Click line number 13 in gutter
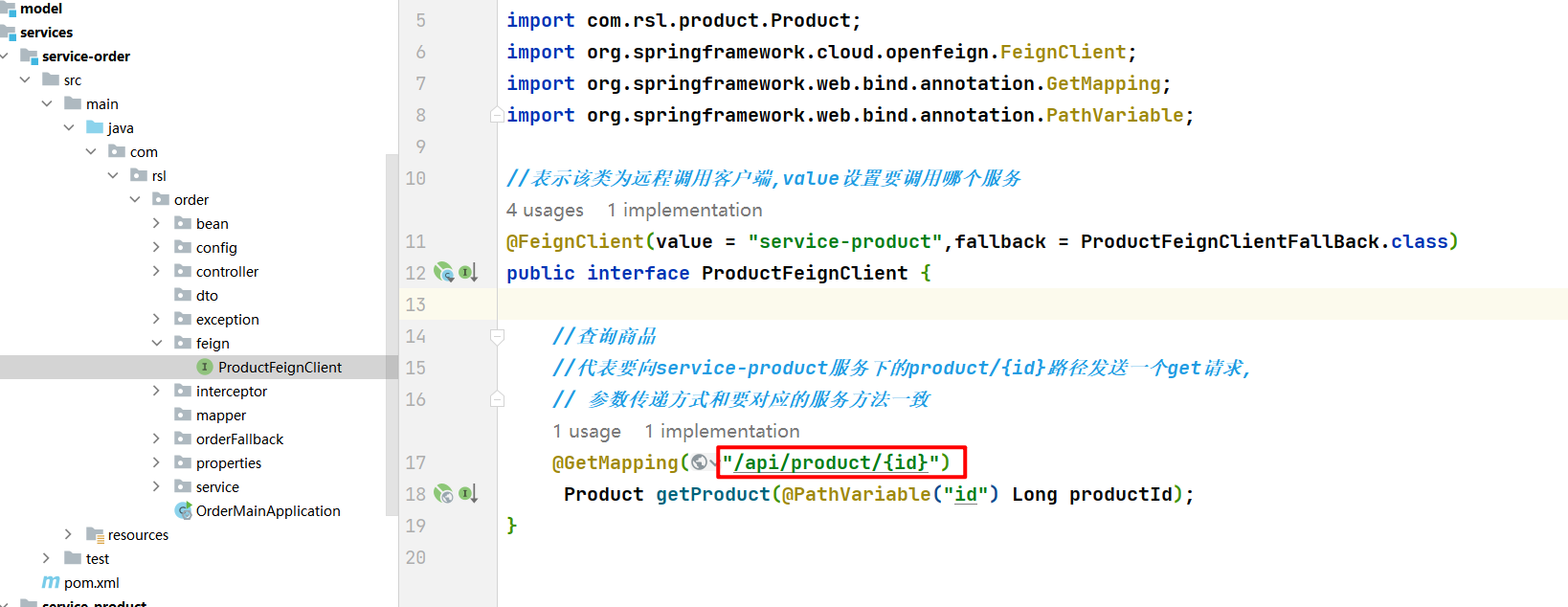1568x607 pixels. pyautogui.click(x=415, y=304)
